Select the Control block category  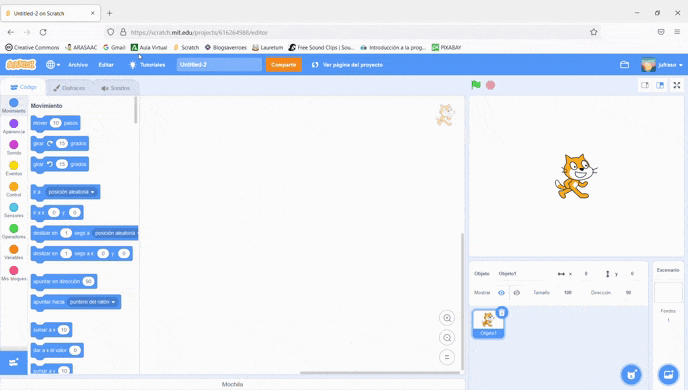pos(14,189)
